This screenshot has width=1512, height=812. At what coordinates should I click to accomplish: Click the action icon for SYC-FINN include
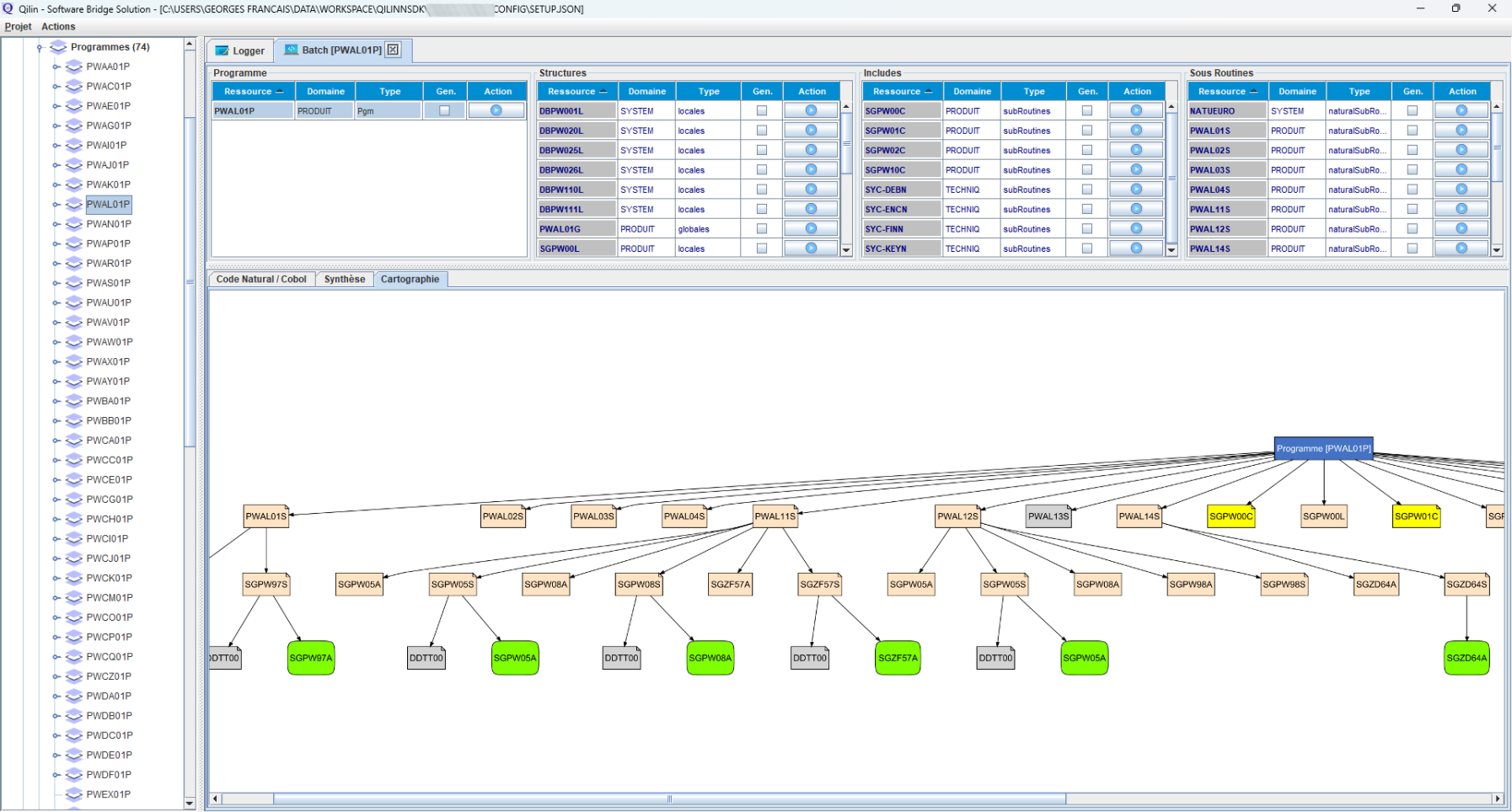[1136, 229]
